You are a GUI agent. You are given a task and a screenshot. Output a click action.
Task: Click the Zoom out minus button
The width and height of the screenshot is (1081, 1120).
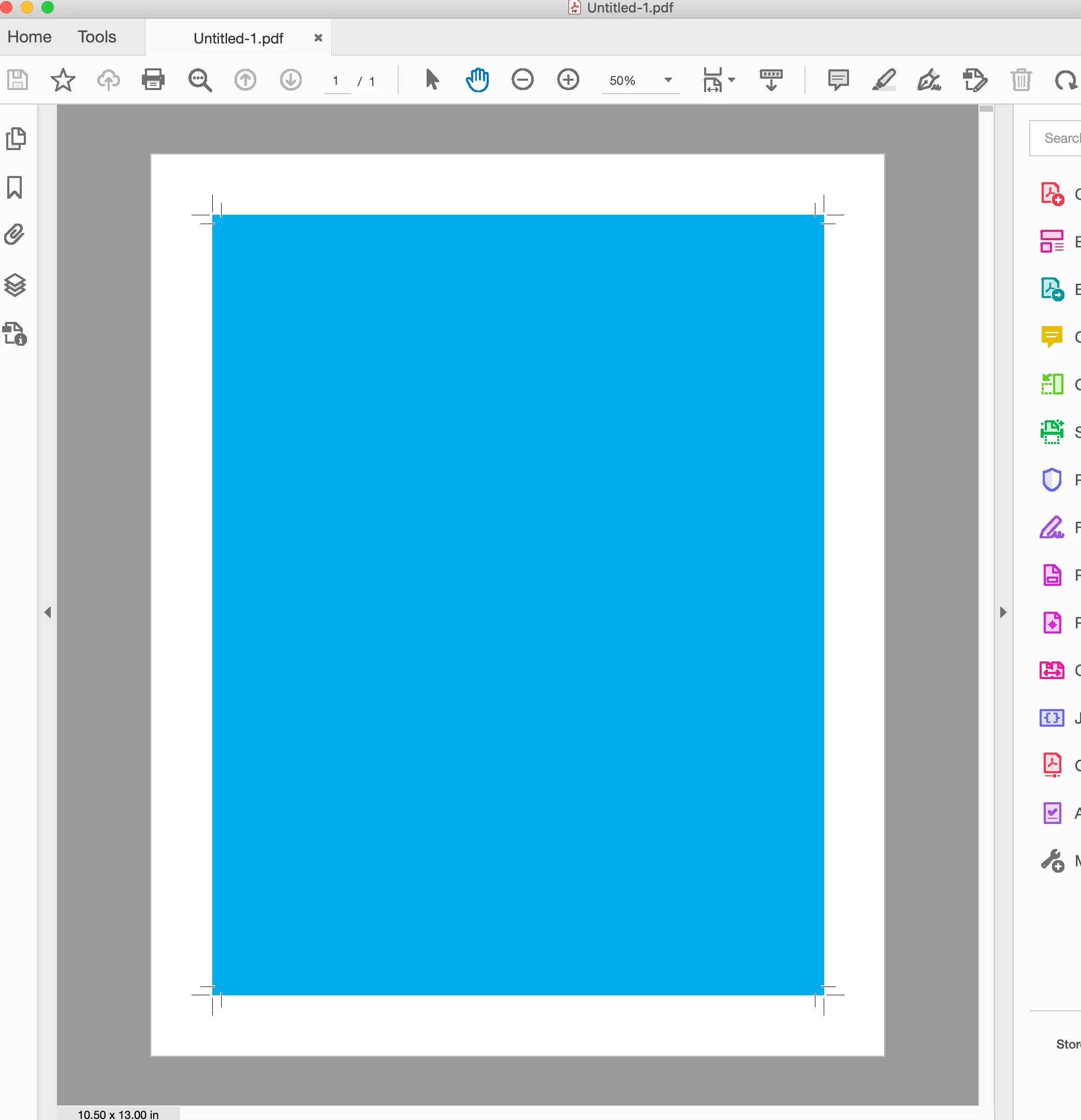coord(522,80)
